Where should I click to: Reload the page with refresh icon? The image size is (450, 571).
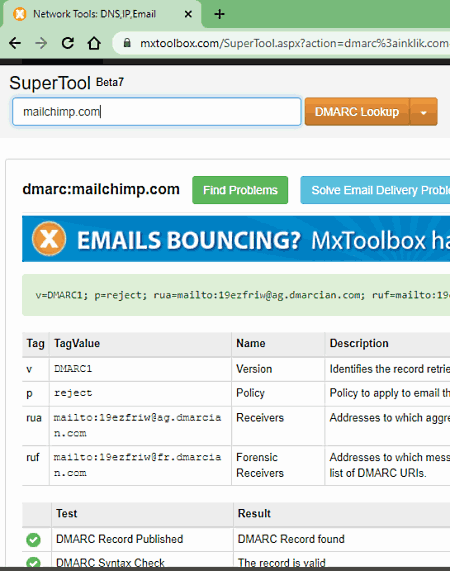coord(68,43)
